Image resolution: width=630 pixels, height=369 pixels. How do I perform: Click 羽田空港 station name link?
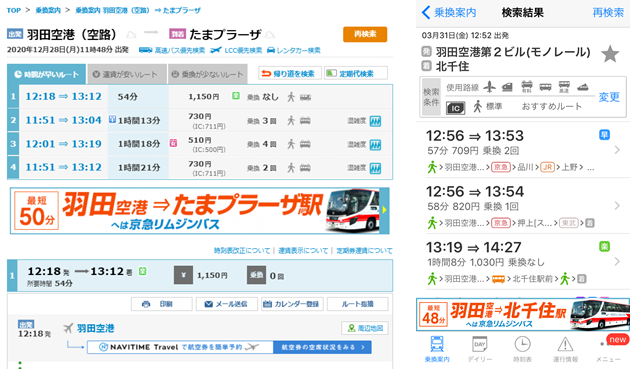point(96,328)
